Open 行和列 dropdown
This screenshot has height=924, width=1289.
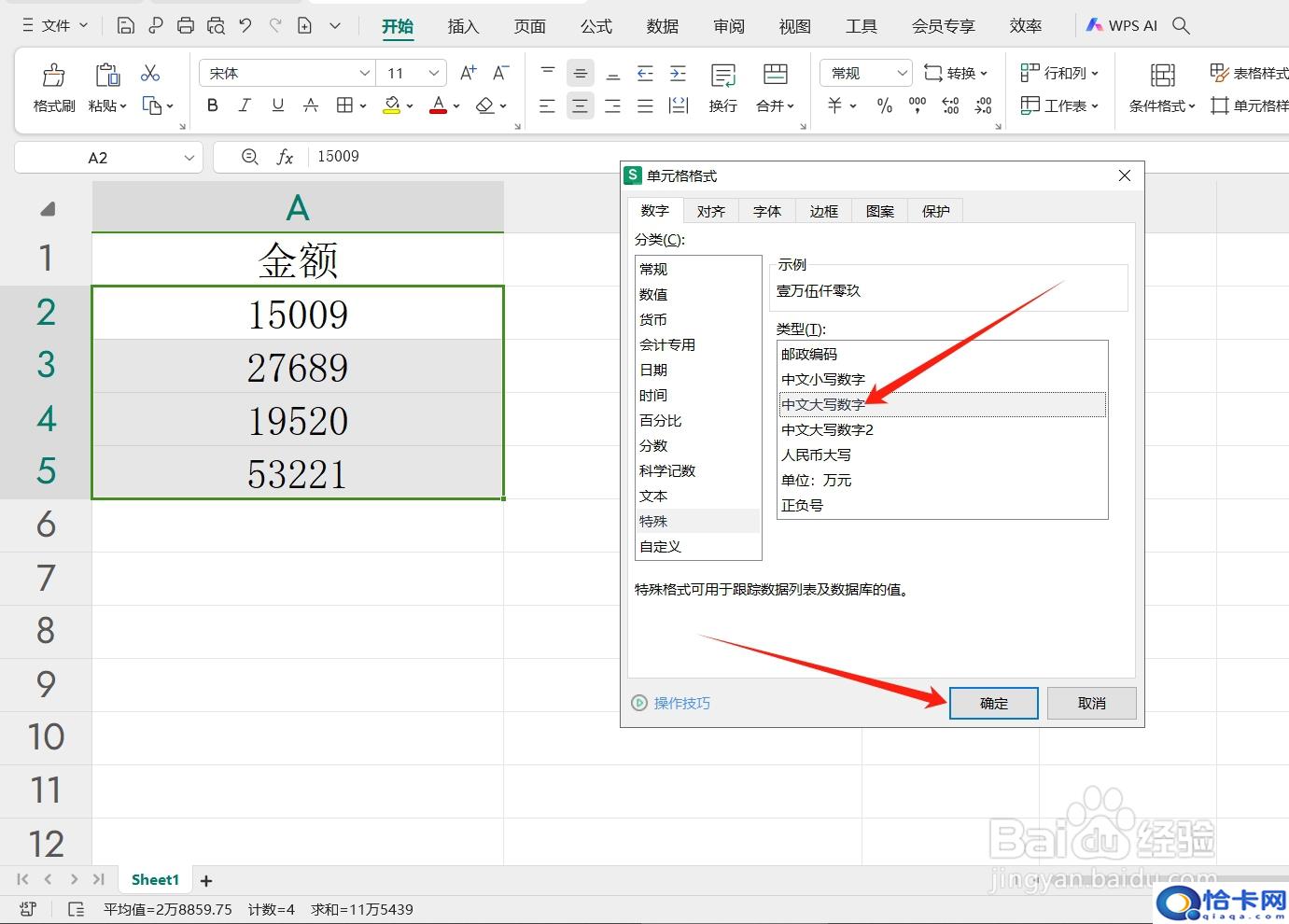click(1059, 73)
